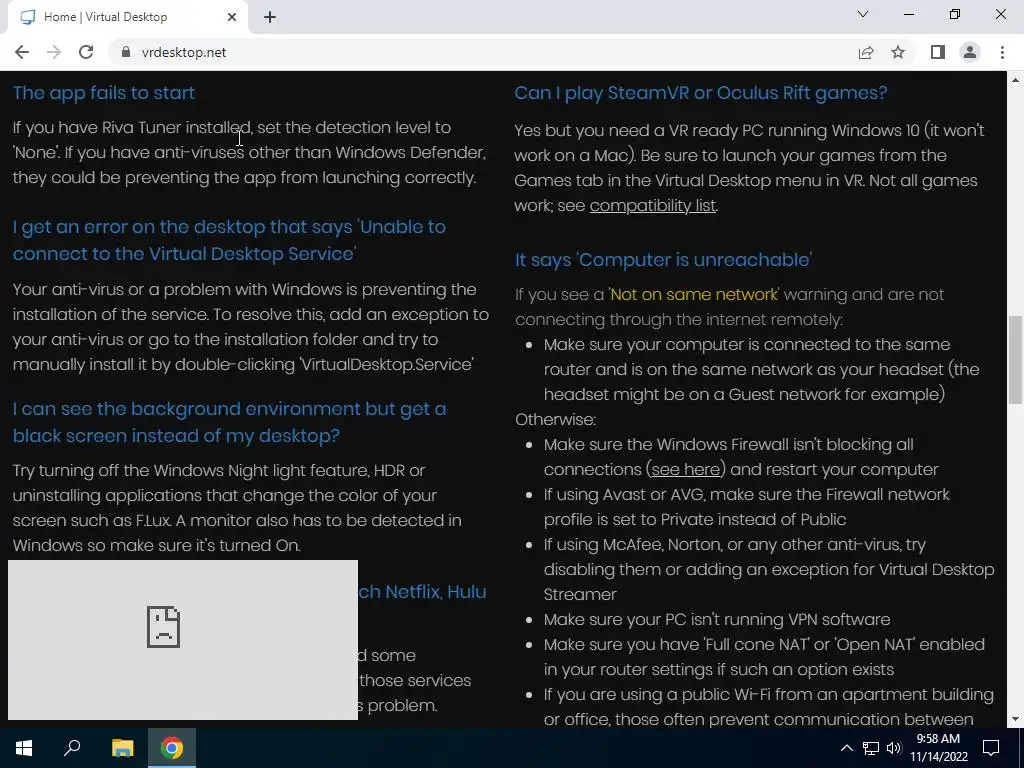The height and width of the screenshot is (768, 1024).
Task: Show hidden system tray icons
Action: [846, 748]
